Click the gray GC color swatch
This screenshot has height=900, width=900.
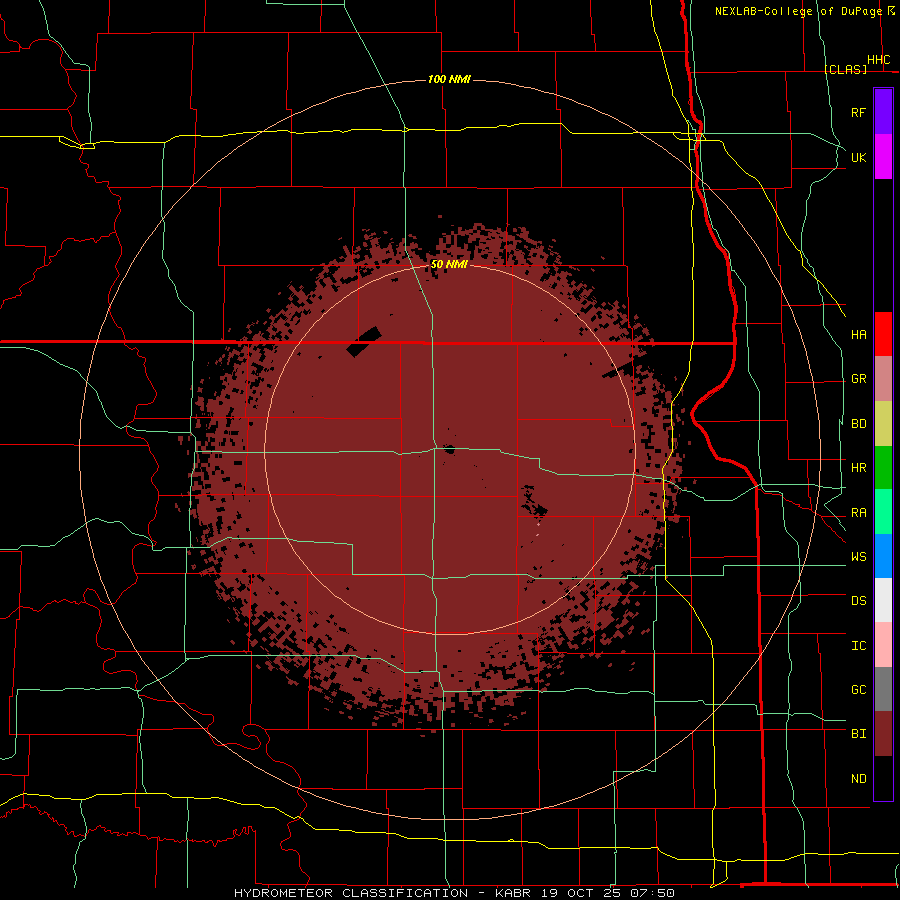tap(883, 689)
